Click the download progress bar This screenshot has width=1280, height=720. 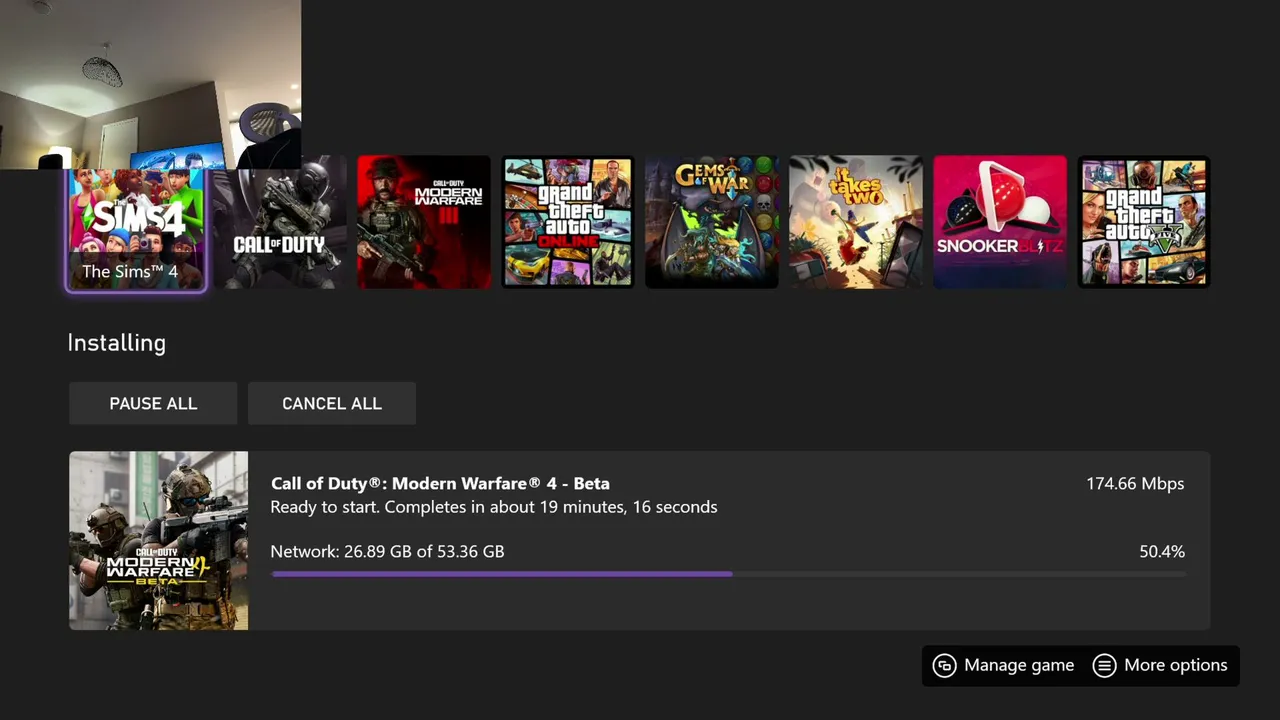729,574
